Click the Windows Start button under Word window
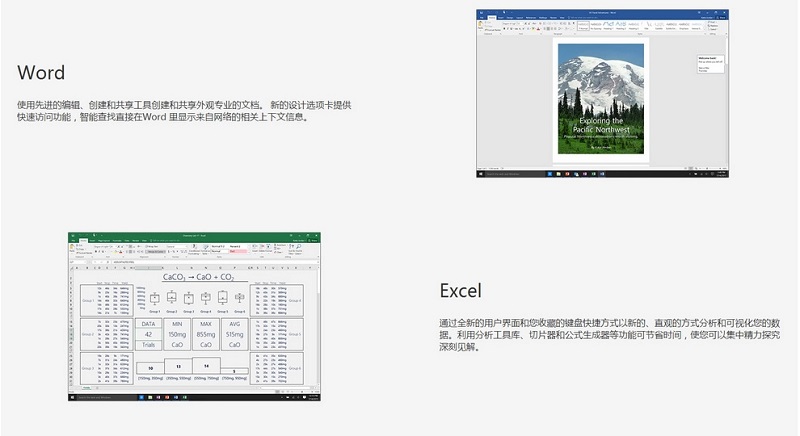This screenshot has width=800, height=436. point(479,176)
